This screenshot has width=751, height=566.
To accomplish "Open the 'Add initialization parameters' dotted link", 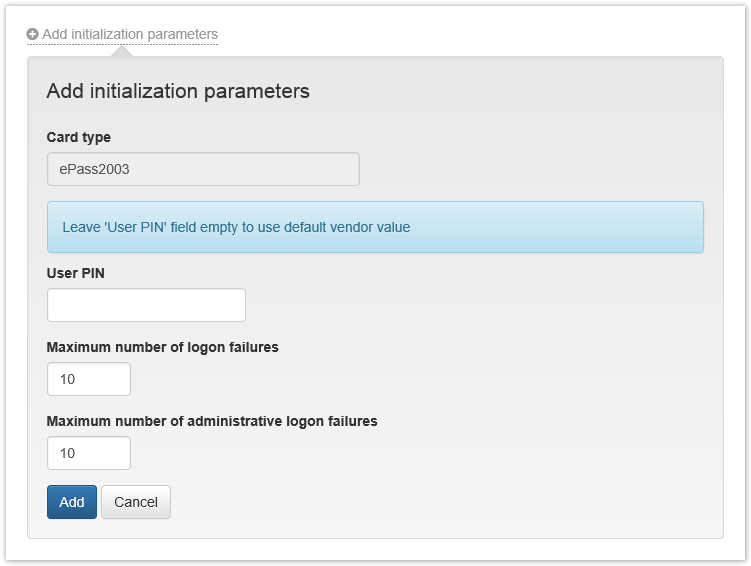I will pyautogui.click(x=129, y=34).
